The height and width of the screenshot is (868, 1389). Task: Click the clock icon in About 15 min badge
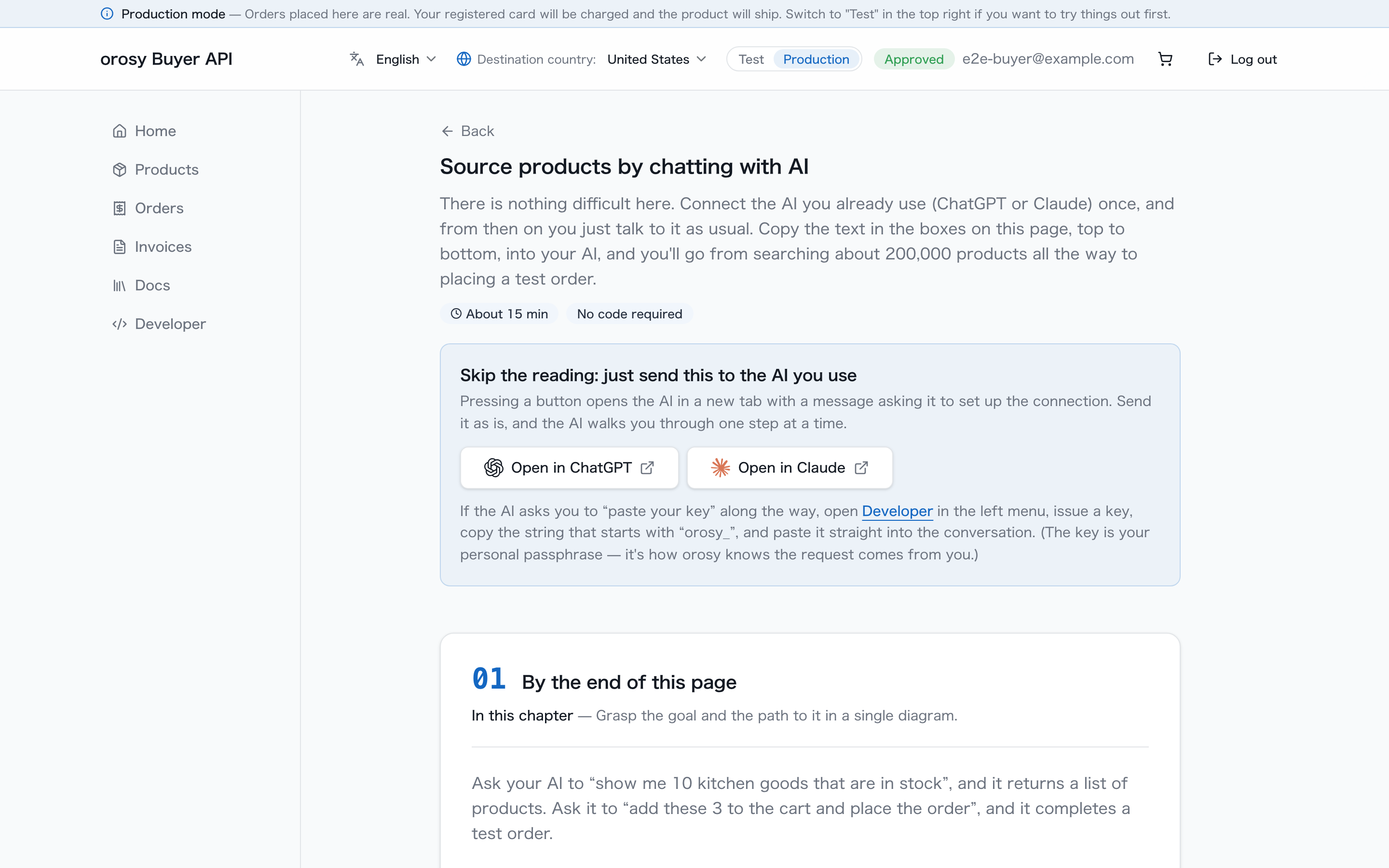(456, 314)
